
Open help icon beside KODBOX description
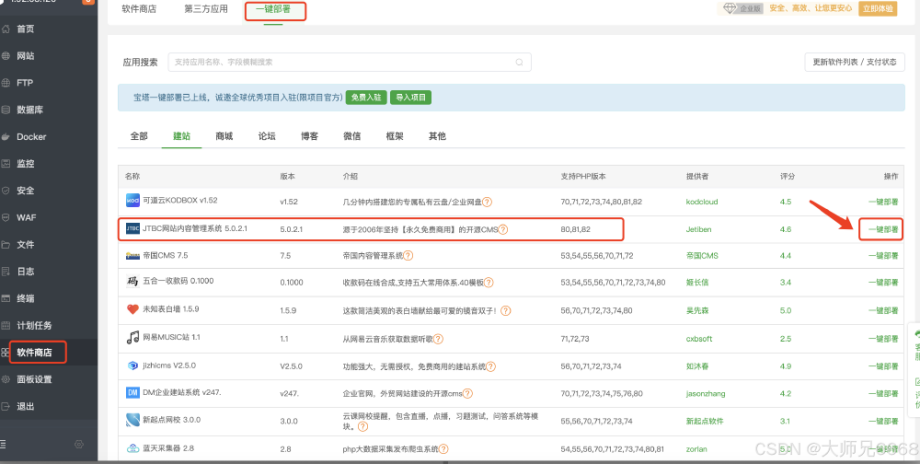point(487,202)
